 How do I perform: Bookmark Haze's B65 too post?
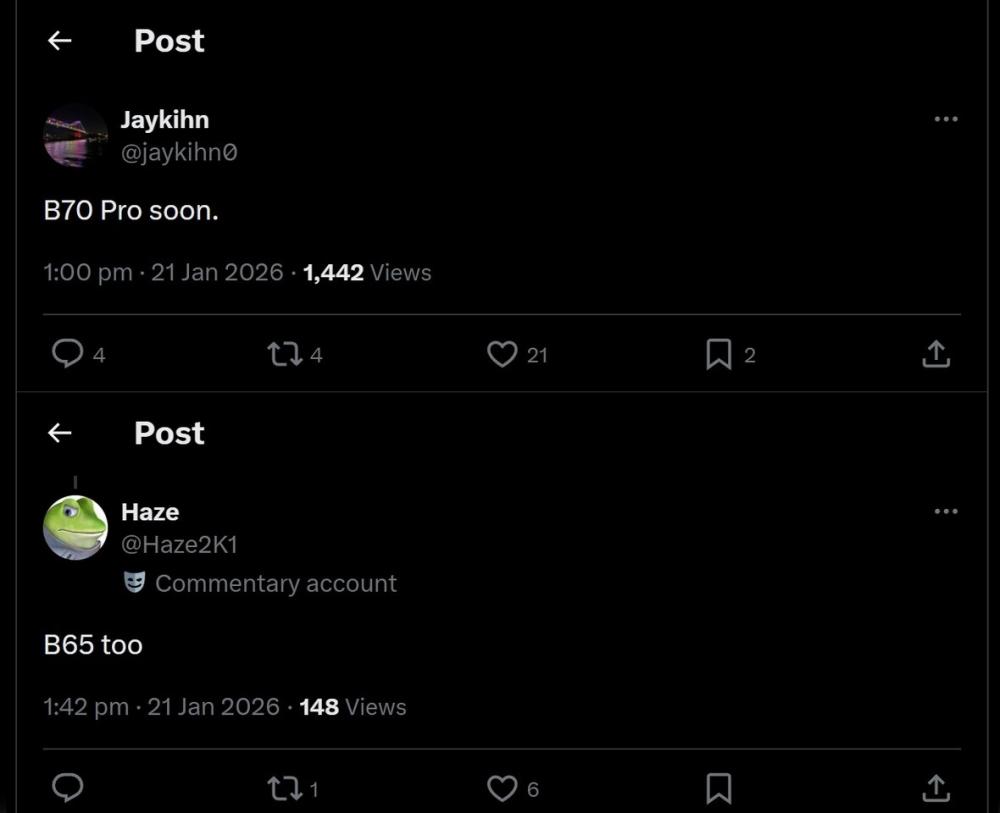[x=718, y=788]
